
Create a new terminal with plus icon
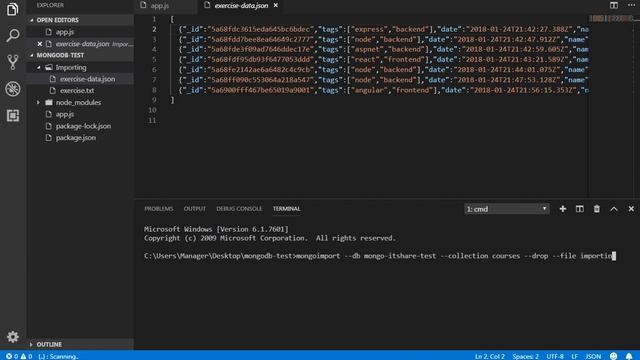pyautogui.click(x=562, y=209)
